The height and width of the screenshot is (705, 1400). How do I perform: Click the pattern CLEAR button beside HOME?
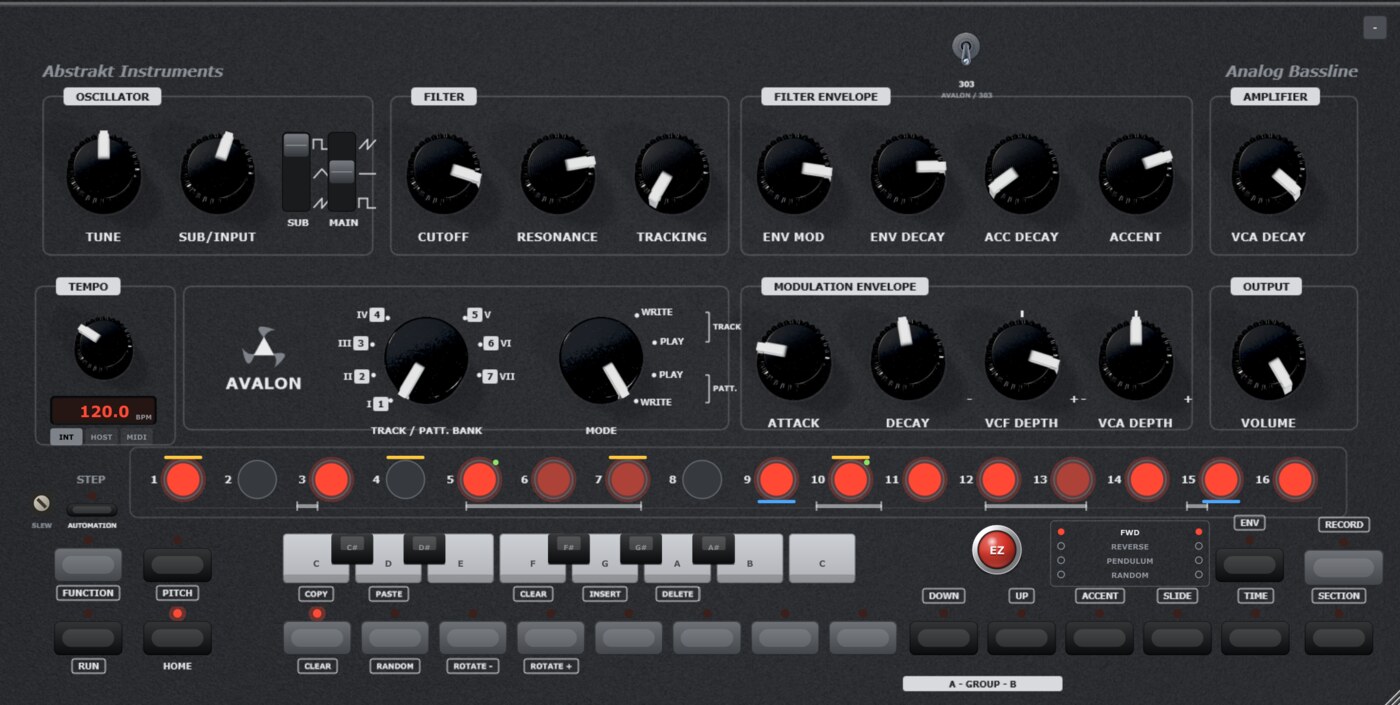(x=317, y=638)
